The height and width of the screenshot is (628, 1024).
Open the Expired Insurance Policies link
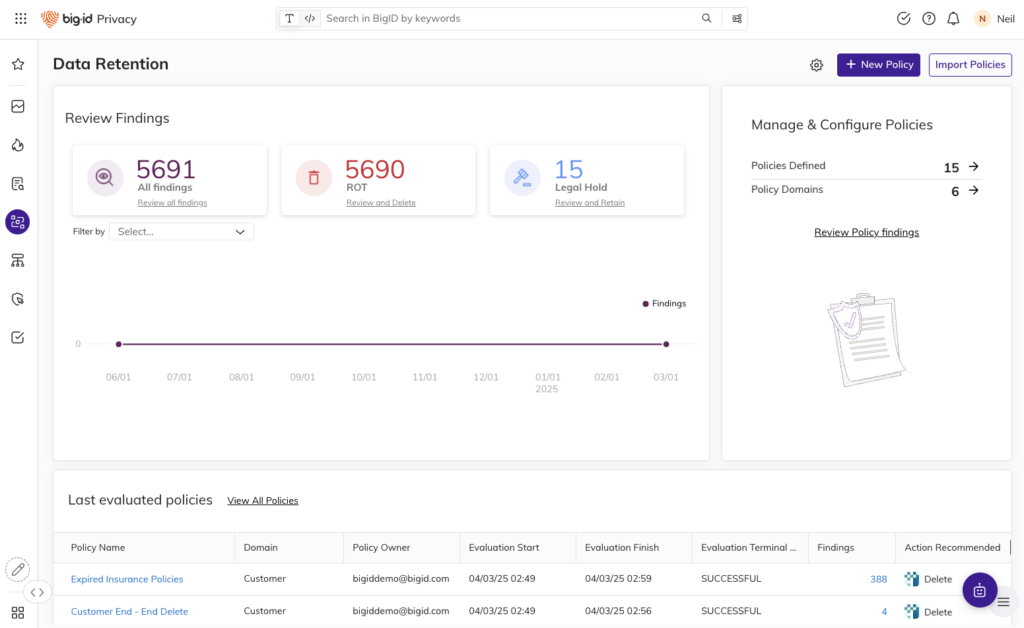point(127,579)
